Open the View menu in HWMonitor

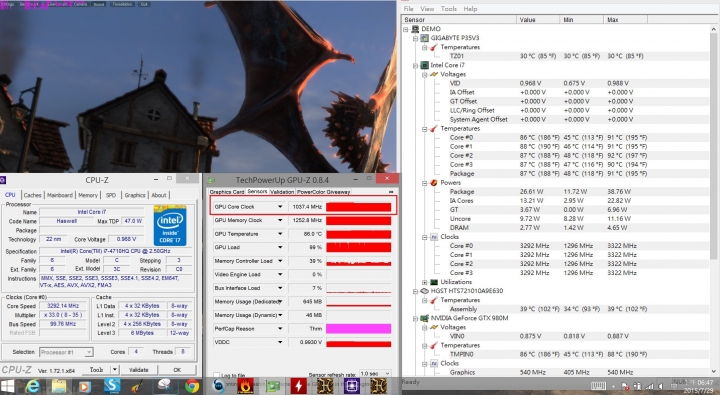427,9
